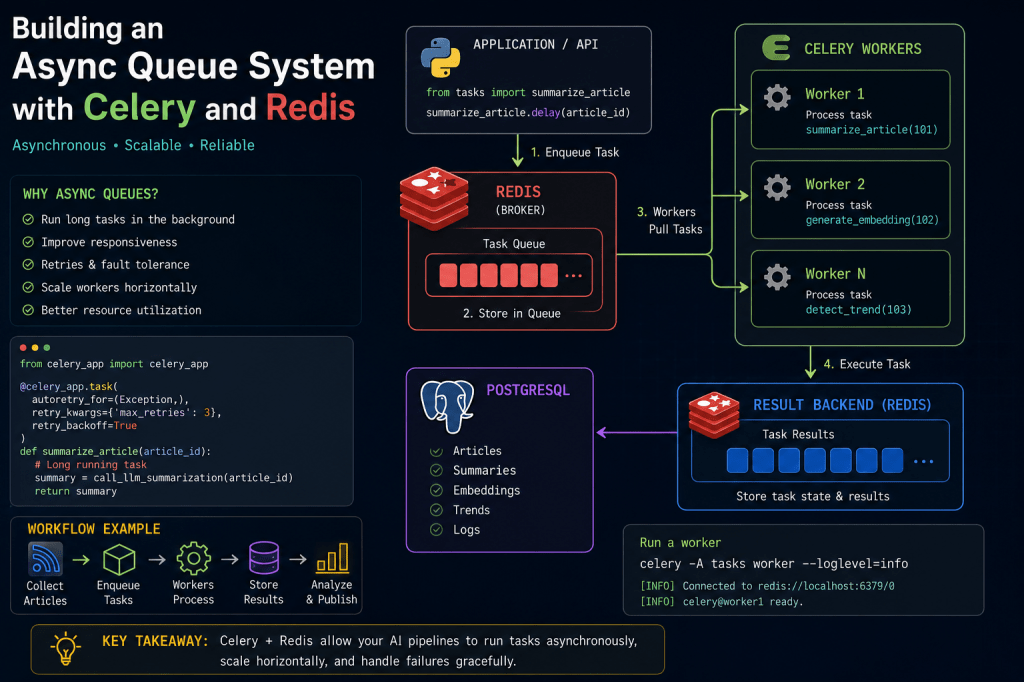Click the red word Redis in the title
1024x682 pixels.
tap(311, 108)
